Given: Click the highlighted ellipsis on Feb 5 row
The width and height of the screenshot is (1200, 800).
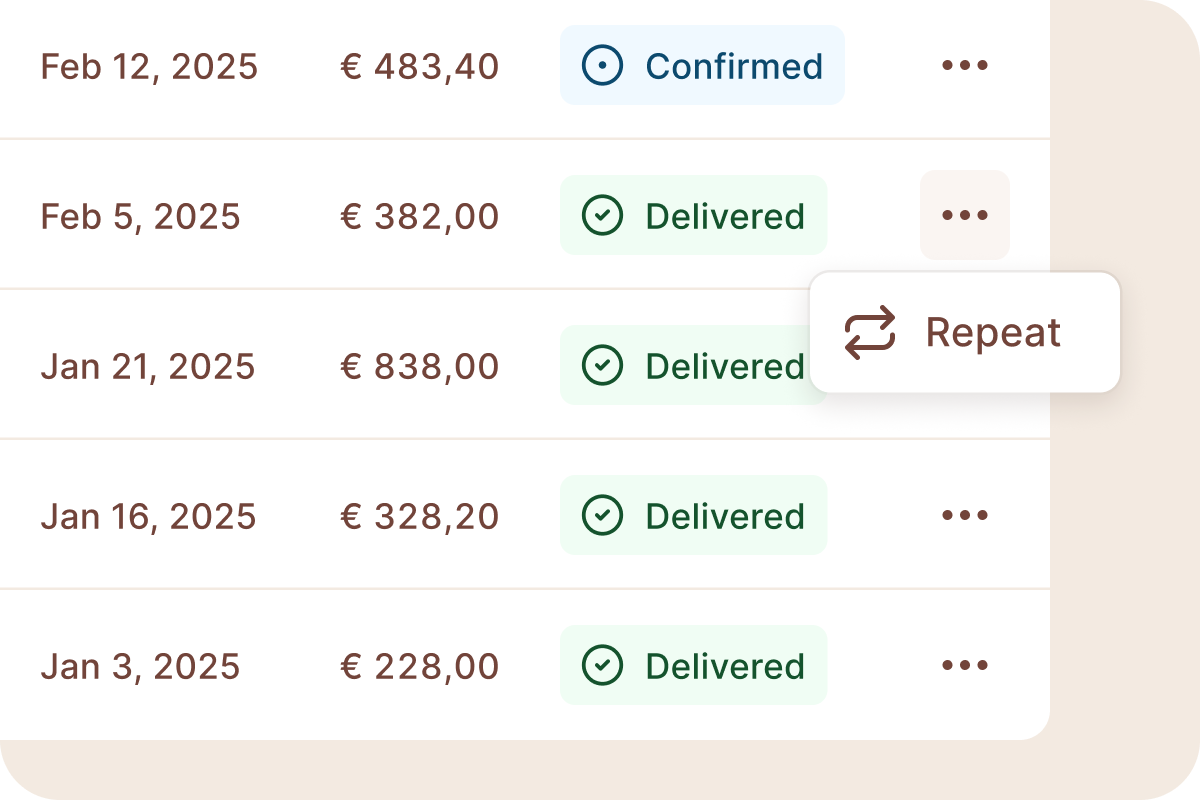Looking at the screenshot, I should tap(964, 215).
